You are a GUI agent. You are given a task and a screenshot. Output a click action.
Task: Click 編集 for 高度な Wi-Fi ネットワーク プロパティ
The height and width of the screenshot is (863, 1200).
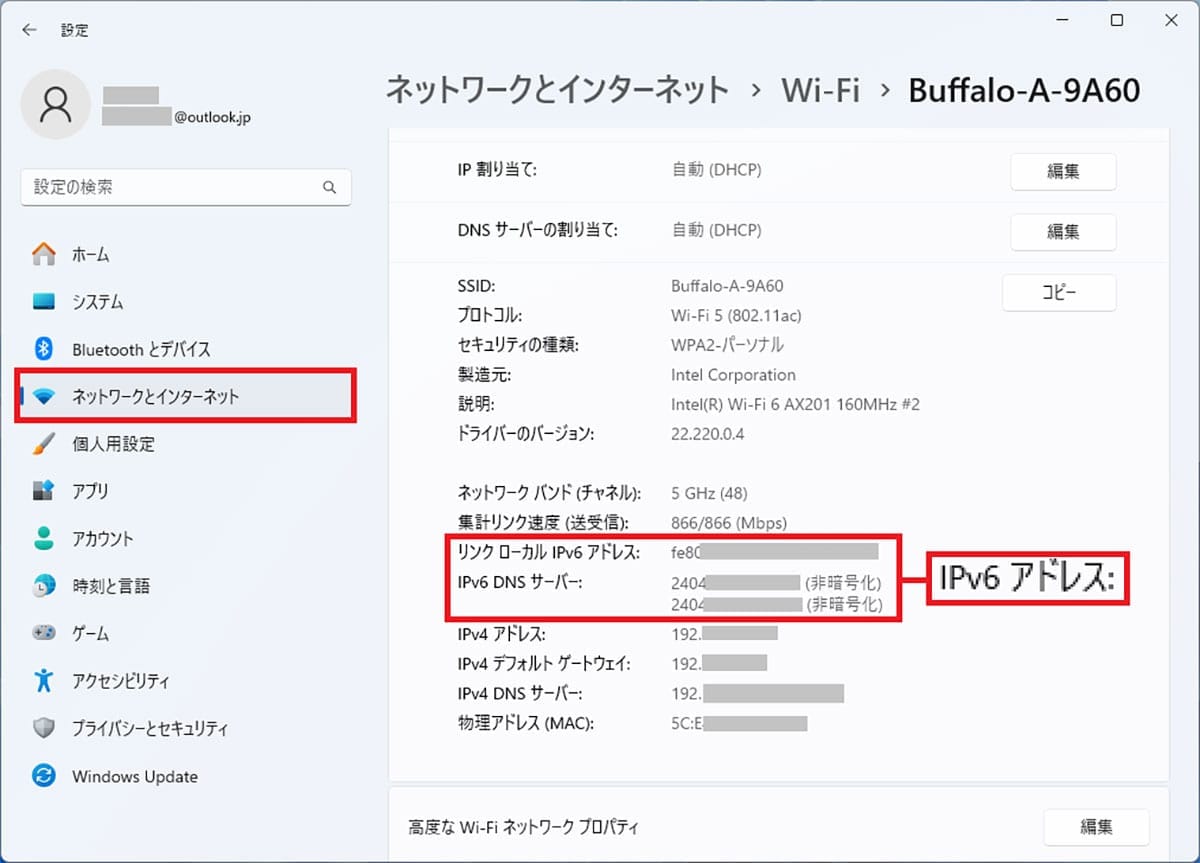click(1097, 827)
